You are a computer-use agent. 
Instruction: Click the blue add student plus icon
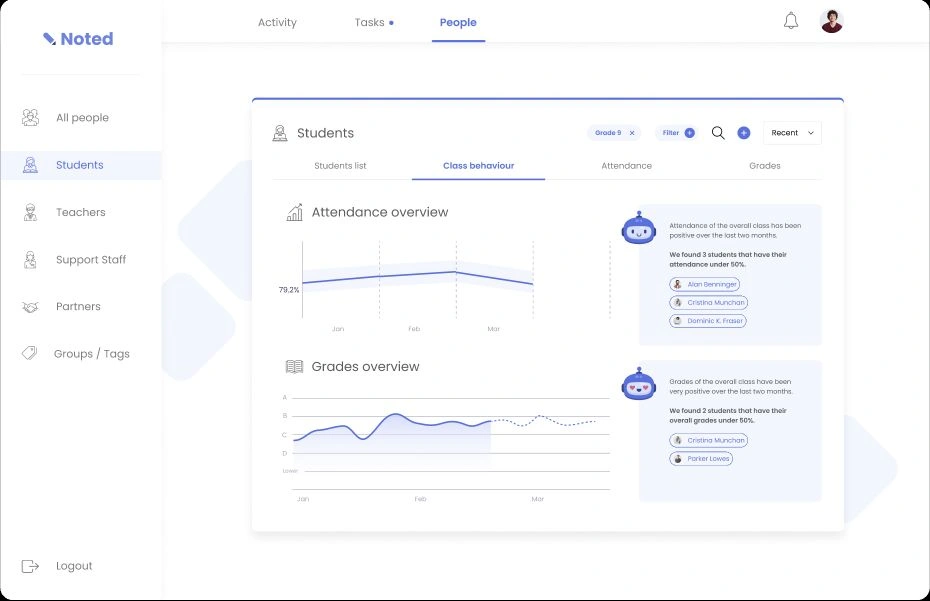click(744, 133)
